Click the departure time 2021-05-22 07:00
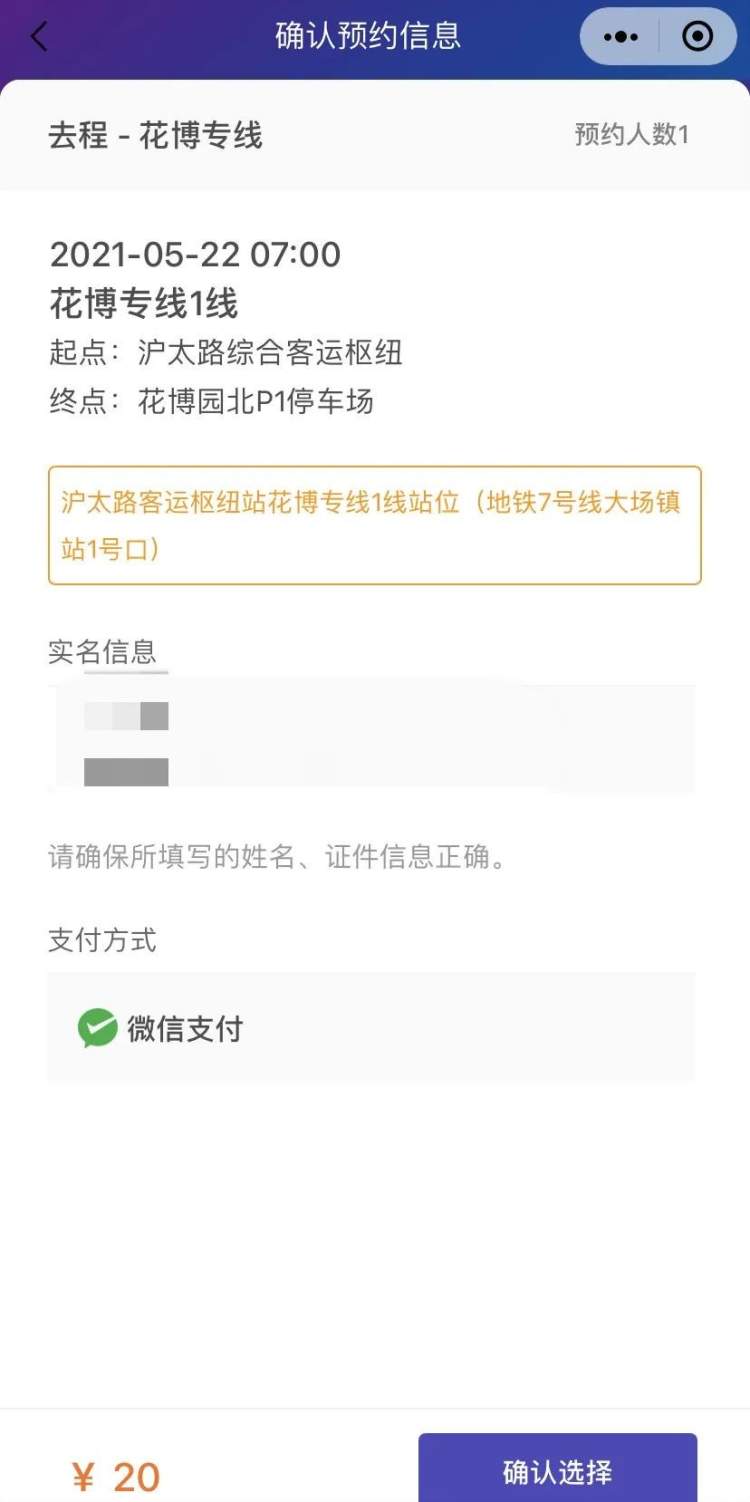The width and height of the screenshot is (750, 1502). 195,254
